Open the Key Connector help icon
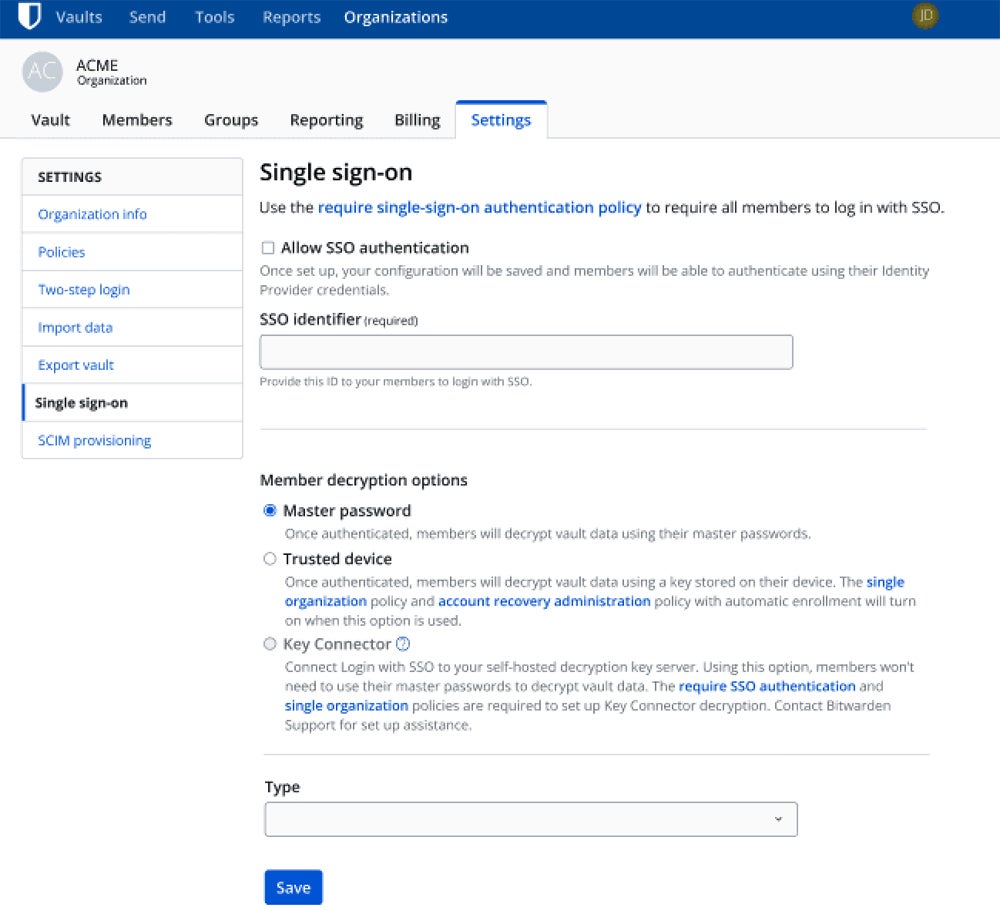 [x=401, y=644]
